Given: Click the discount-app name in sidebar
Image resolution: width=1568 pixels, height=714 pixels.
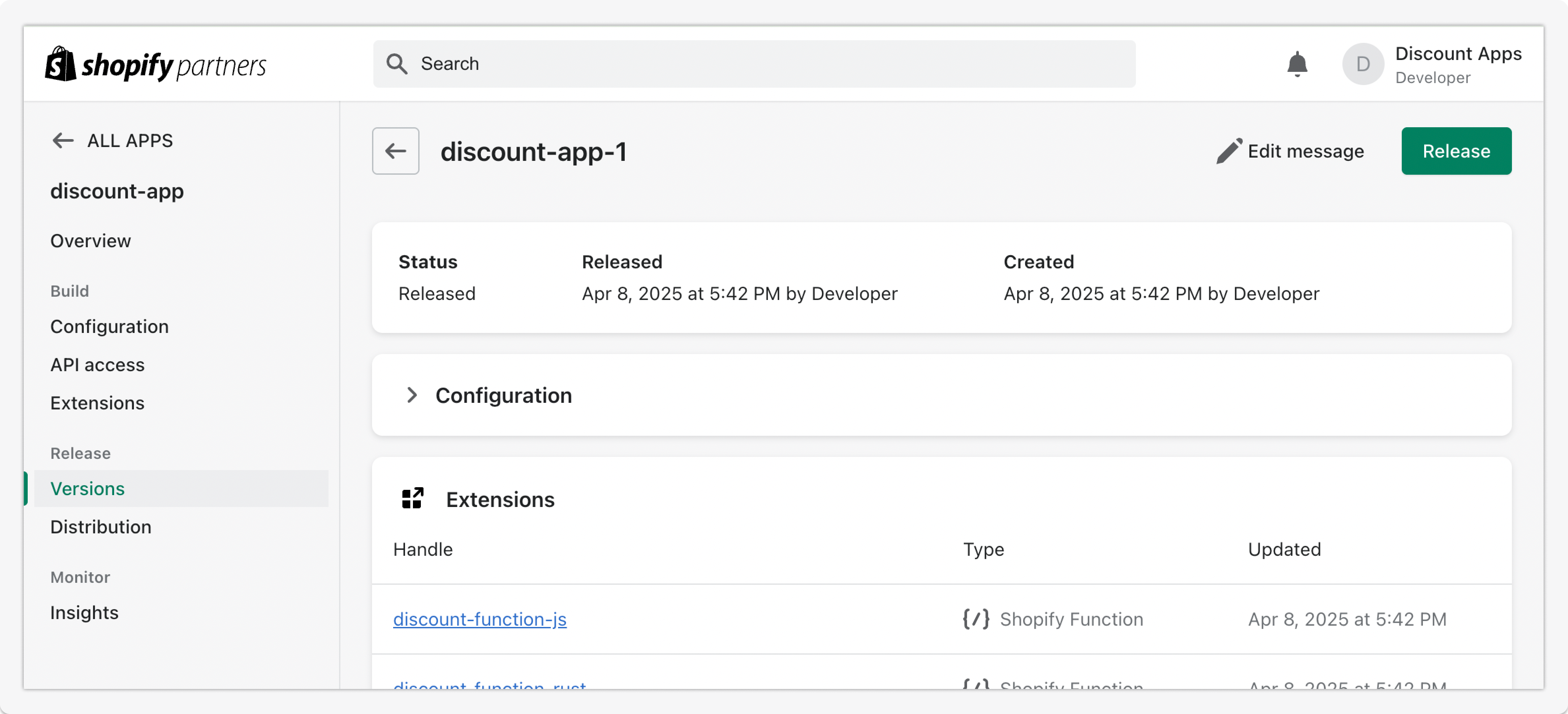Looking at the screenshot, I should 117,191.
